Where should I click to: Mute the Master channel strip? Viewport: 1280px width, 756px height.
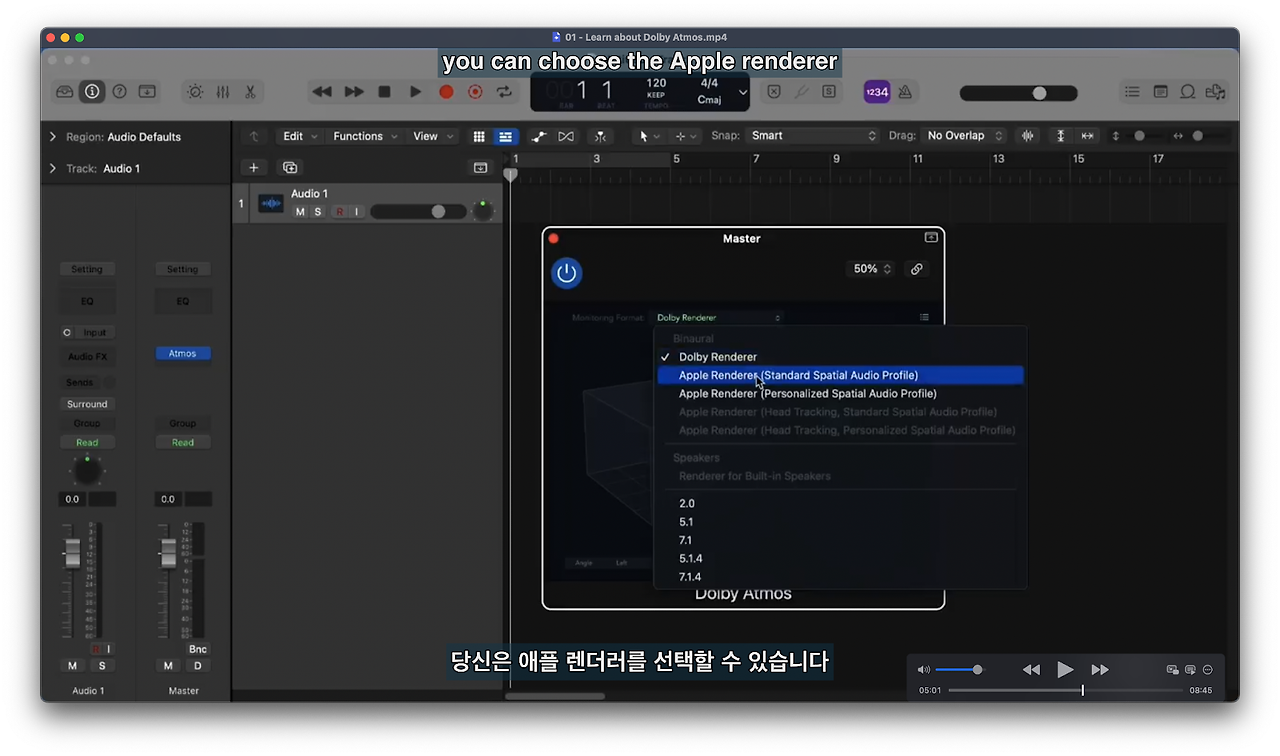pyautogui.click(x=168, y=666)
